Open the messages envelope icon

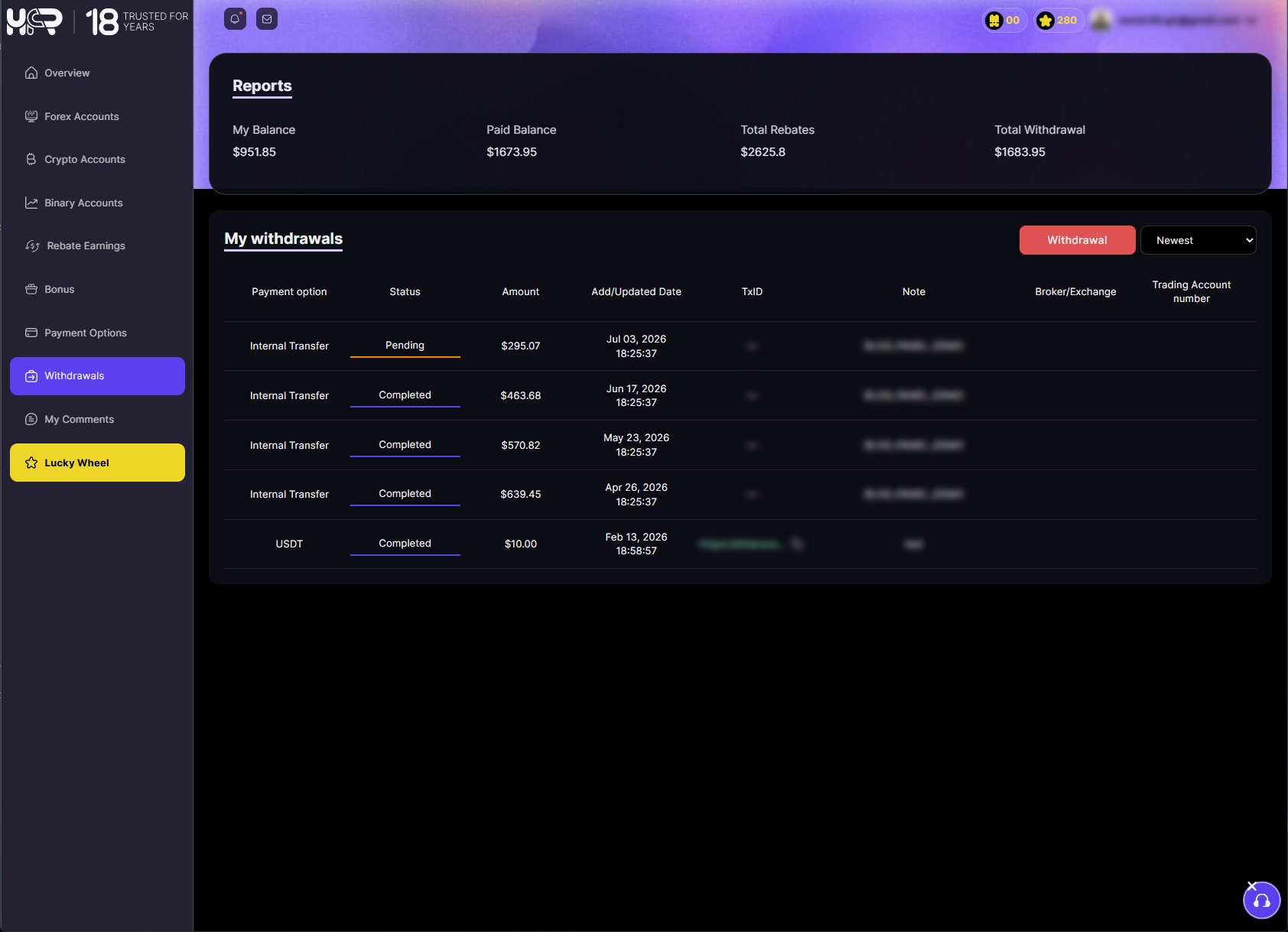click(267, 19)
